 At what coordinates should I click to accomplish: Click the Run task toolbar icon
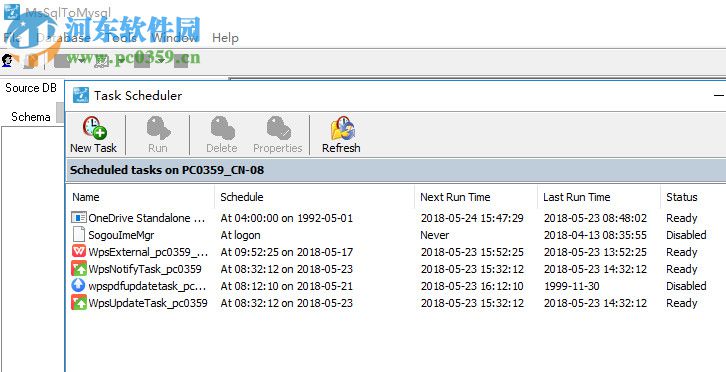tap(158, 134)
